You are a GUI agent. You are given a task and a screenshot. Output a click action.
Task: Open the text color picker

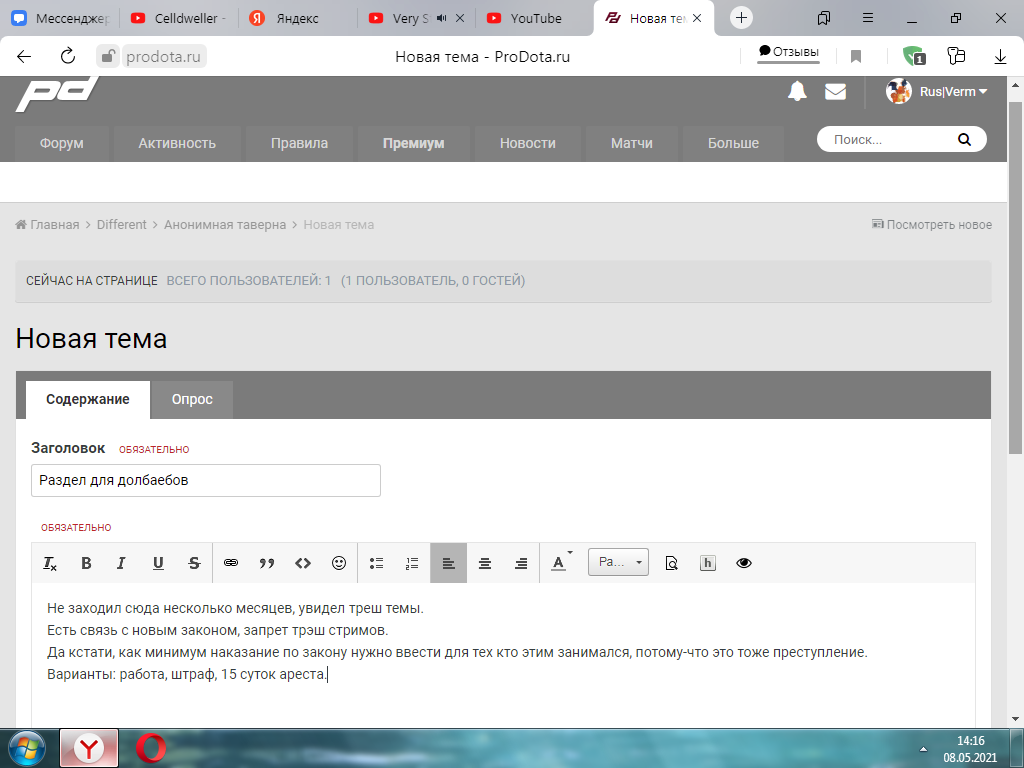560,563
